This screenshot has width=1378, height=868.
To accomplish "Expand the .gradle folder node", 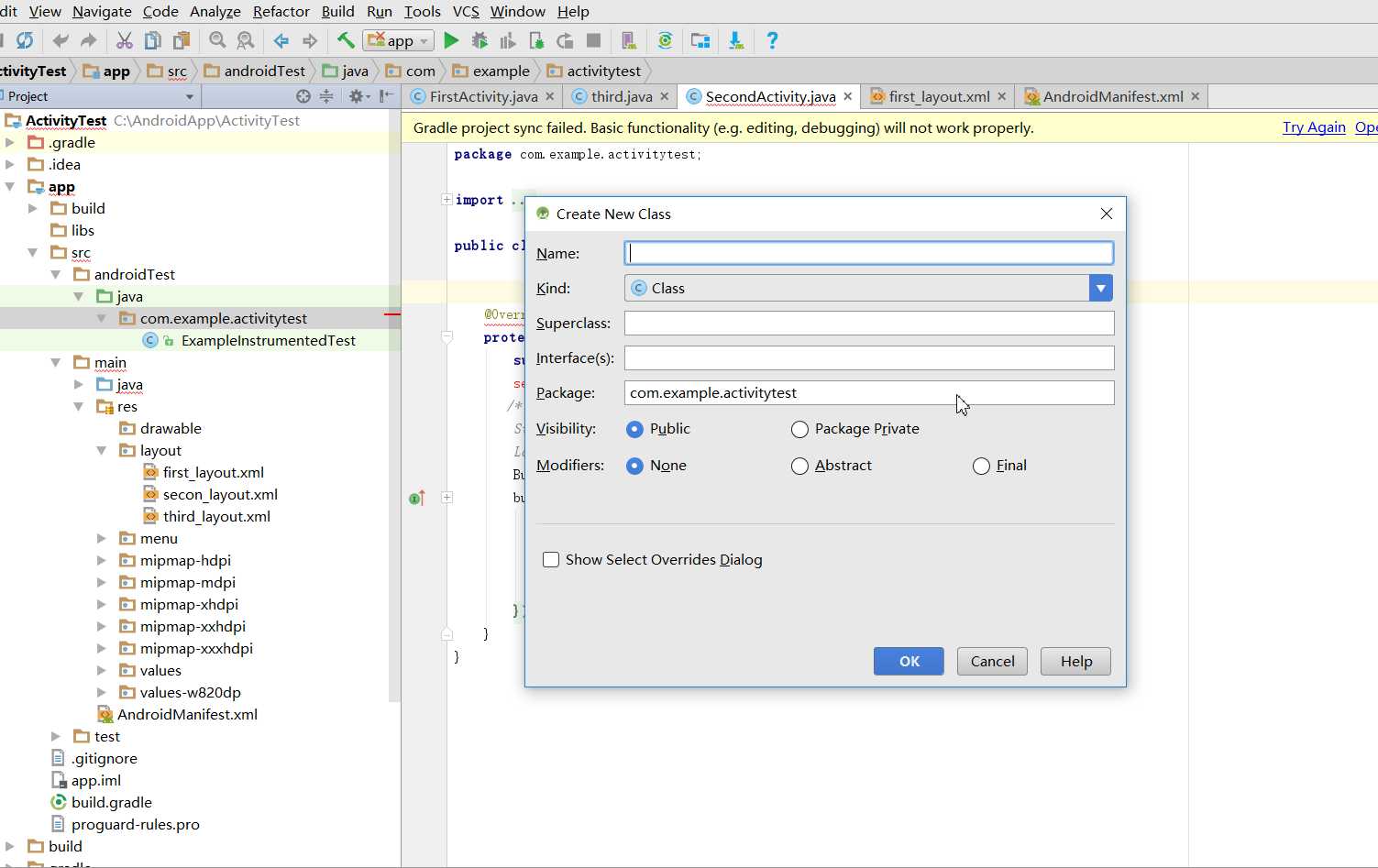I will (10, 142).
